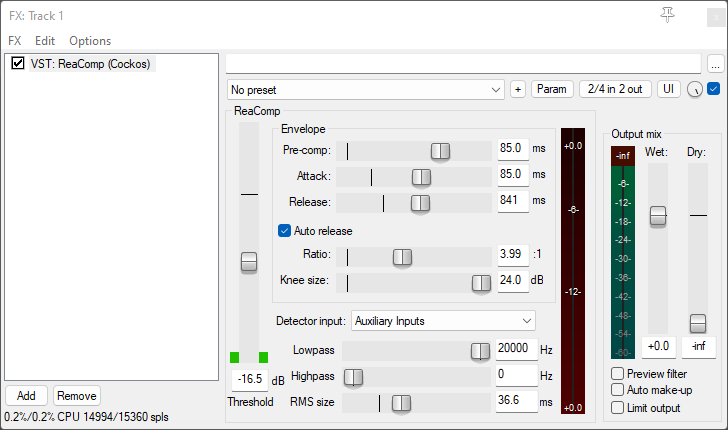Click the CPU usage status text
The height and width of the screenshot is (430, 728).
(86, 417)
